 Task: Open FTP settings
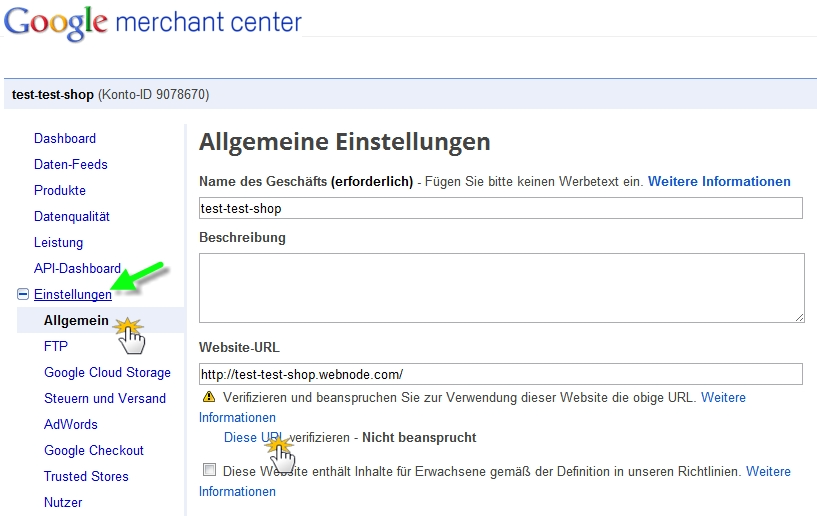click(56, 346)
